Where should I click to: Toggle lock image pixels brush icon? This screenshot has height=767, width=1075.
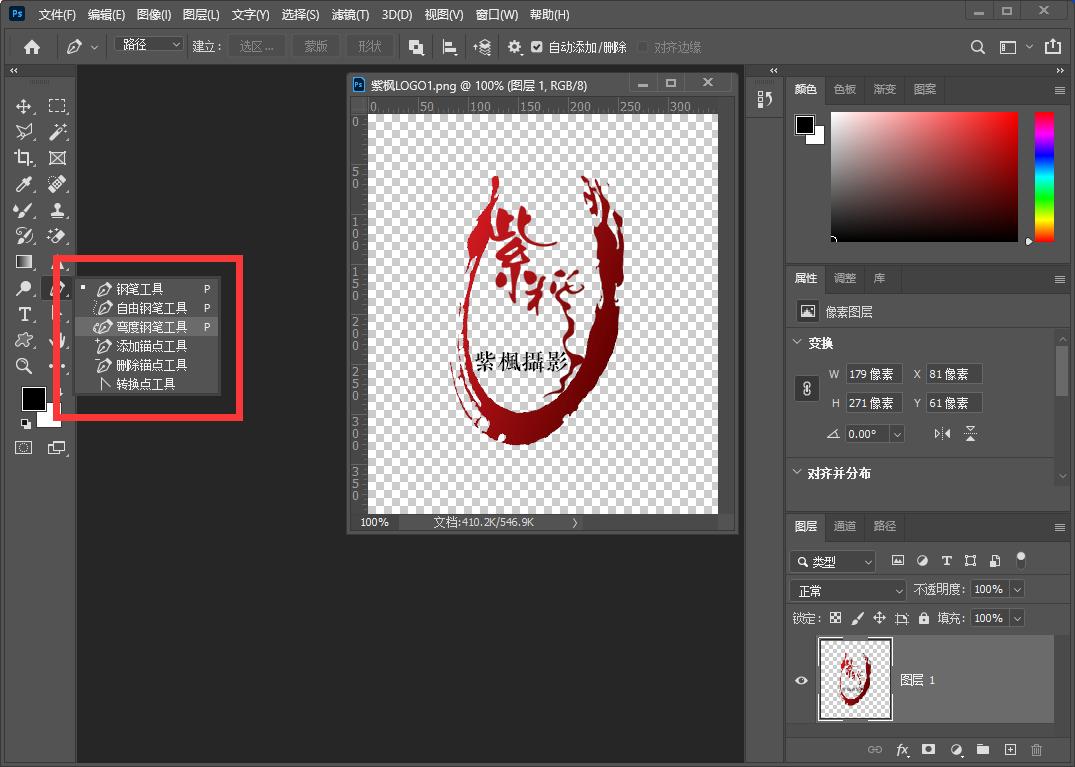point(857,618)
